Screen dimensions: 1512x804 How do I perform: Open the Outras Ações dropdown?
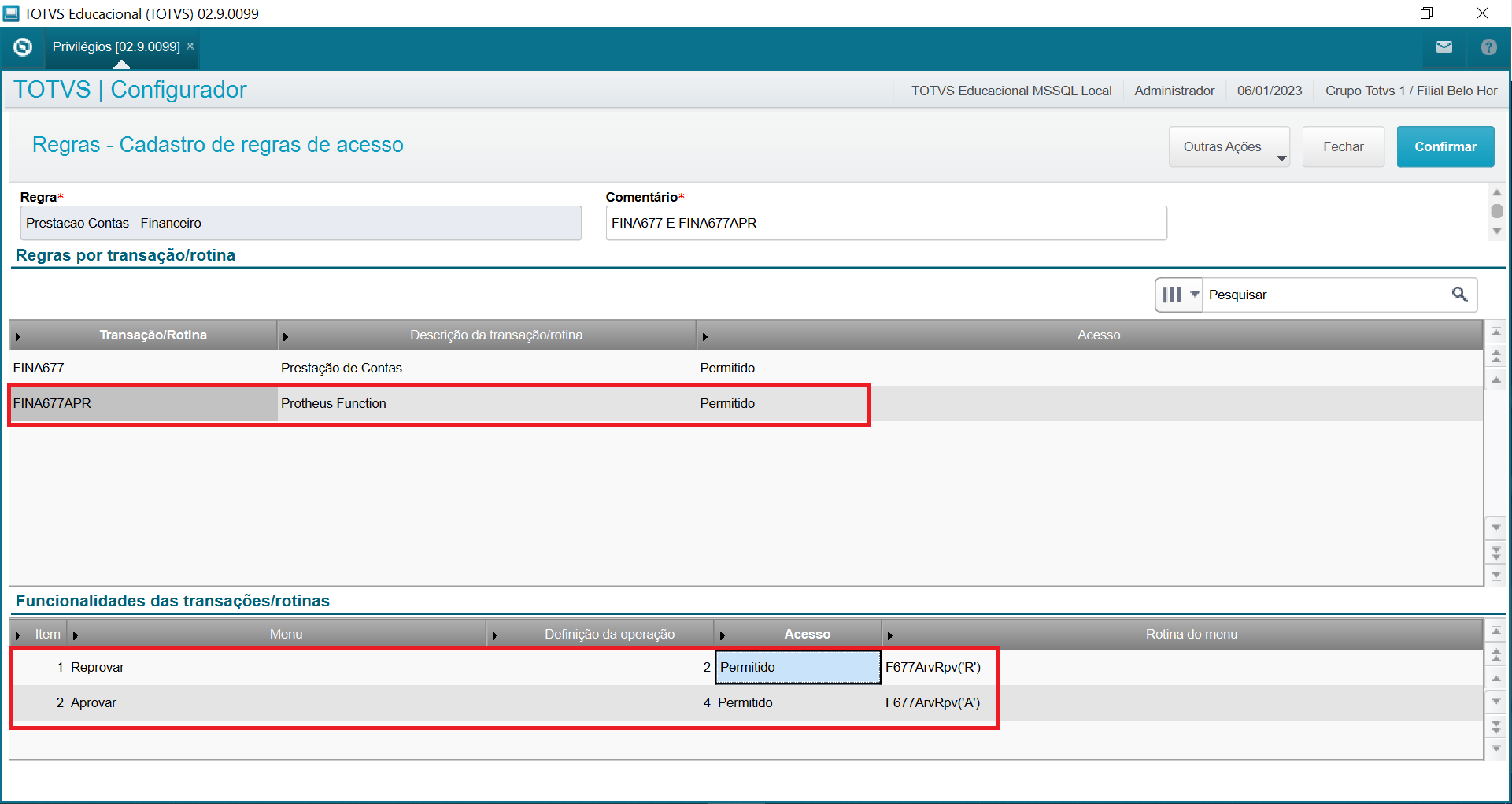[1229, 146]
